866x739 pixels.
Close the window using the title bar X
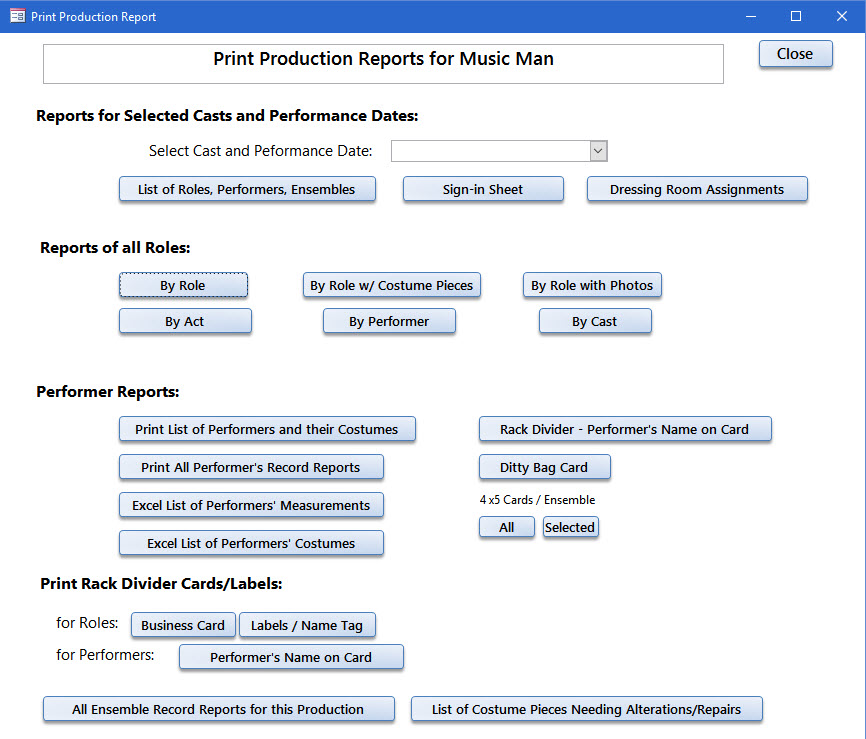pos(842,16)
